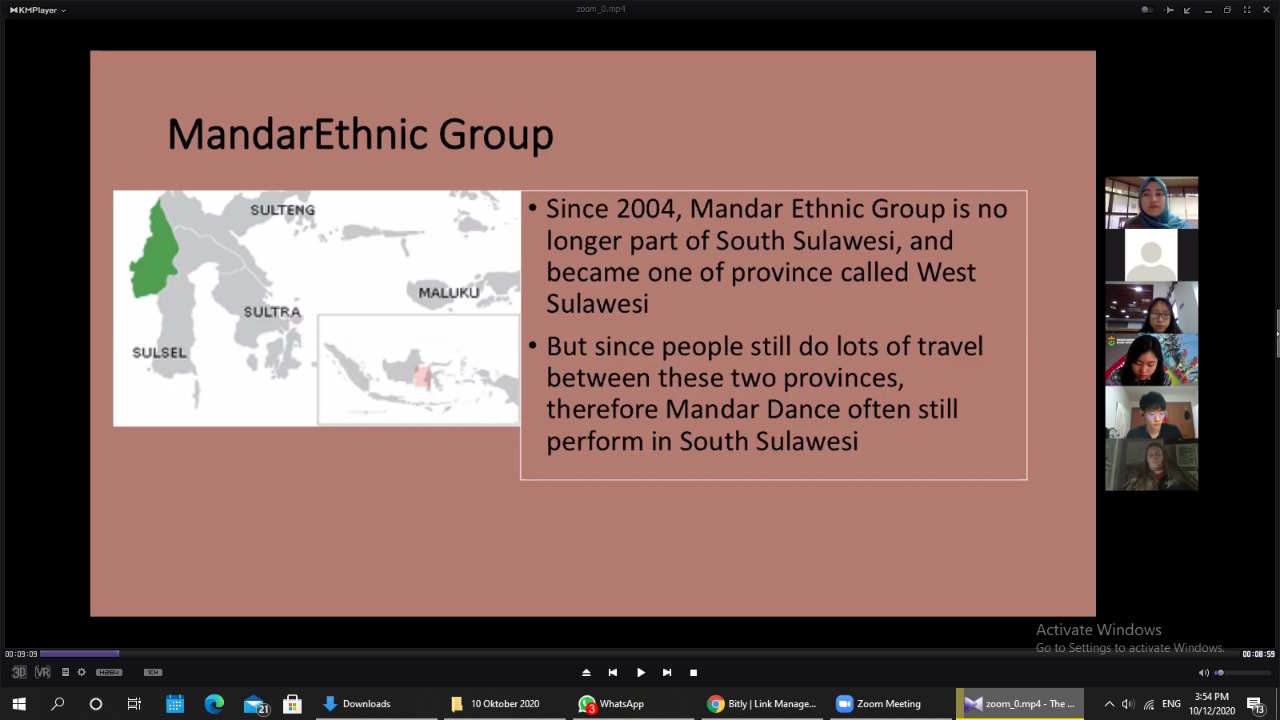Switch to the Zoom Meeting taskbar window
The image size is (1280, 720).
[878, 704]
